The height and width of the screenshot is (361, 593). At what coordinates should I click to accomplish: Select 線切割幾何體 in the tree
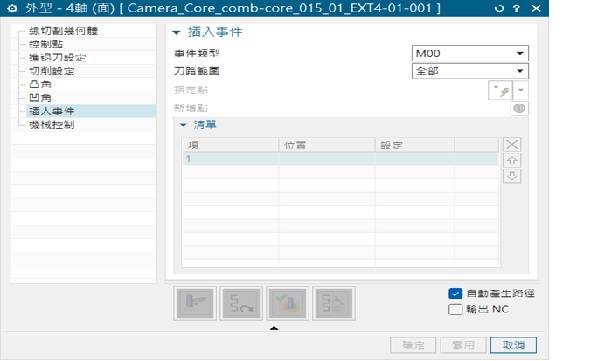[x=63, y=31]
